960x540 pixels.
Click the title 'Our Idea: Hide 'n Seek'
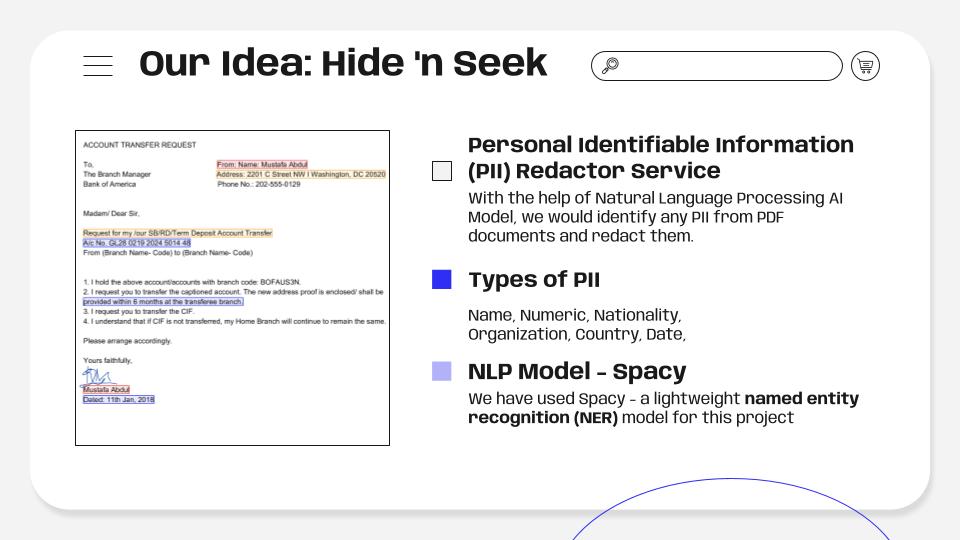pos(343,64)
